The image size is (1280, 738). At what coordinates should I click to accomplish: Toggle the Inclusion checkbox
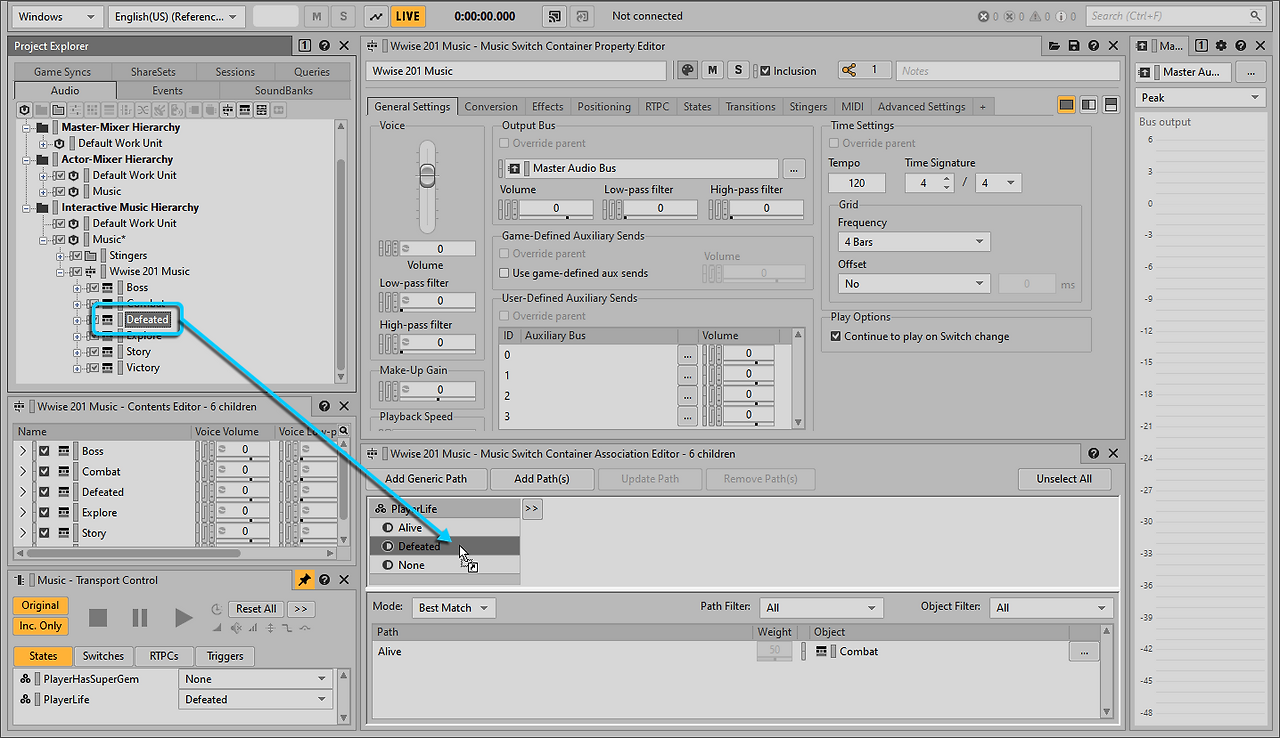[765, 71]
